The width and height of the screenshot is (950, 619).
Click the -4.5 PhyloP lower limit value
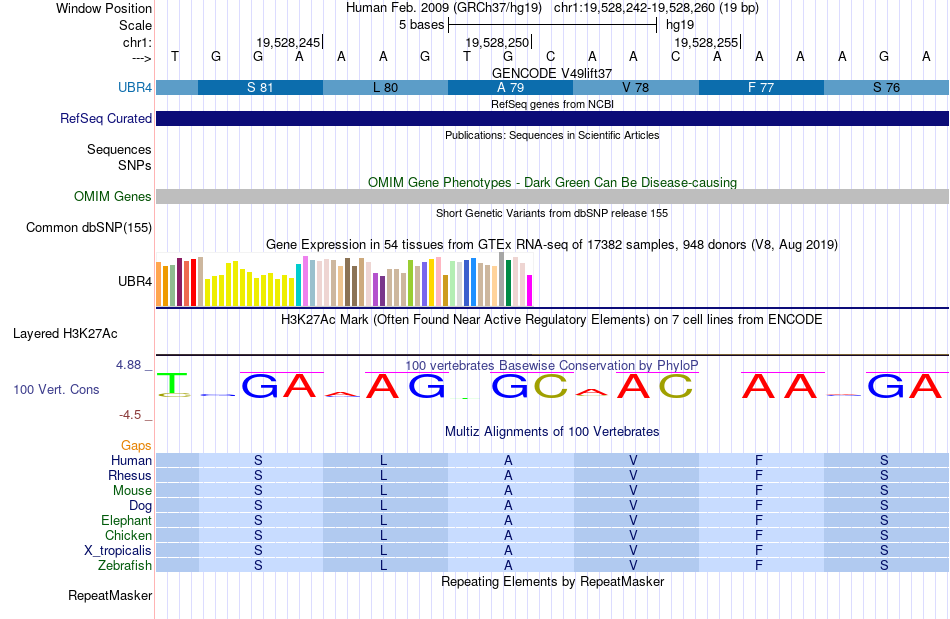[x=130, y=415]
